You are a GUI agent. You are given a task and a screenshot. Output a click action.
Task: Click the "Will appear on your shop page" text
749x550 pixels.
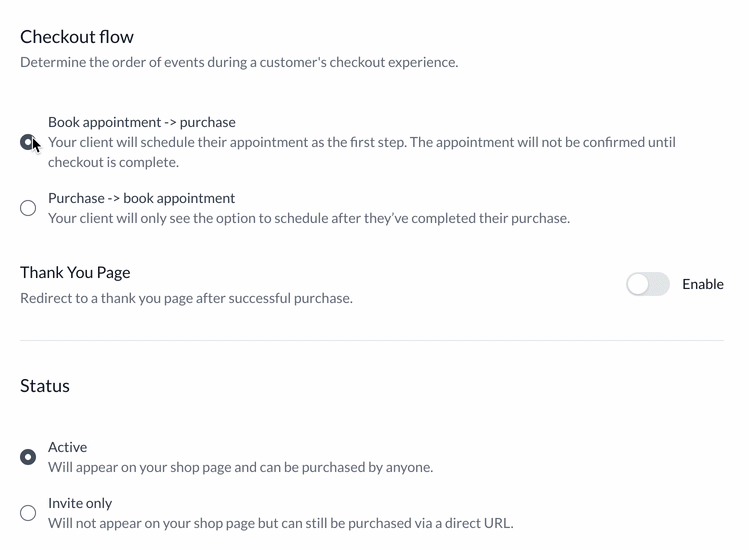pyautogui.click(x=240, y=467)
